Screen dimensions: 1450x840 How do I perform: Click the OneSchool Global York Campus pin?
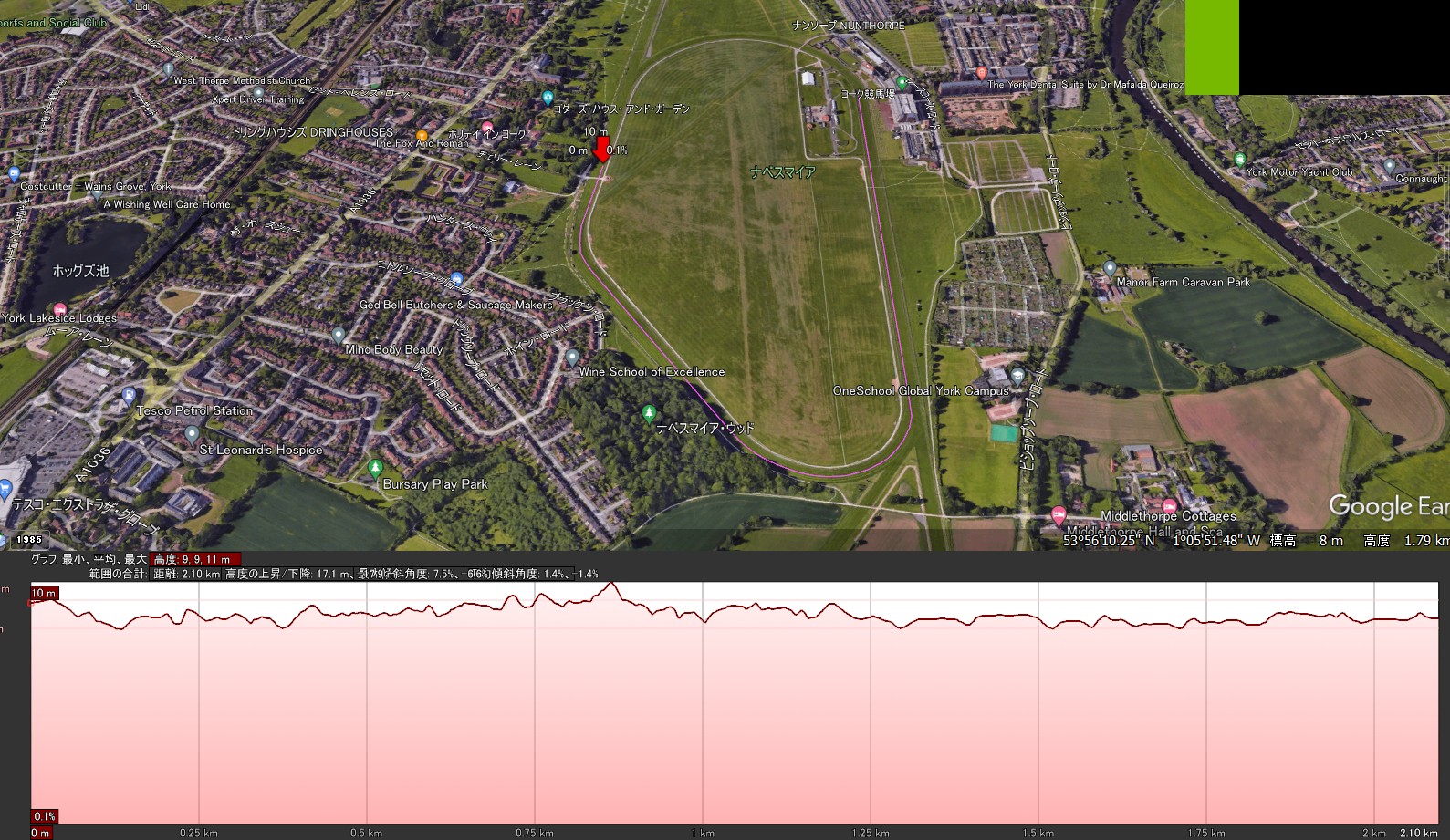(1018, 376)
